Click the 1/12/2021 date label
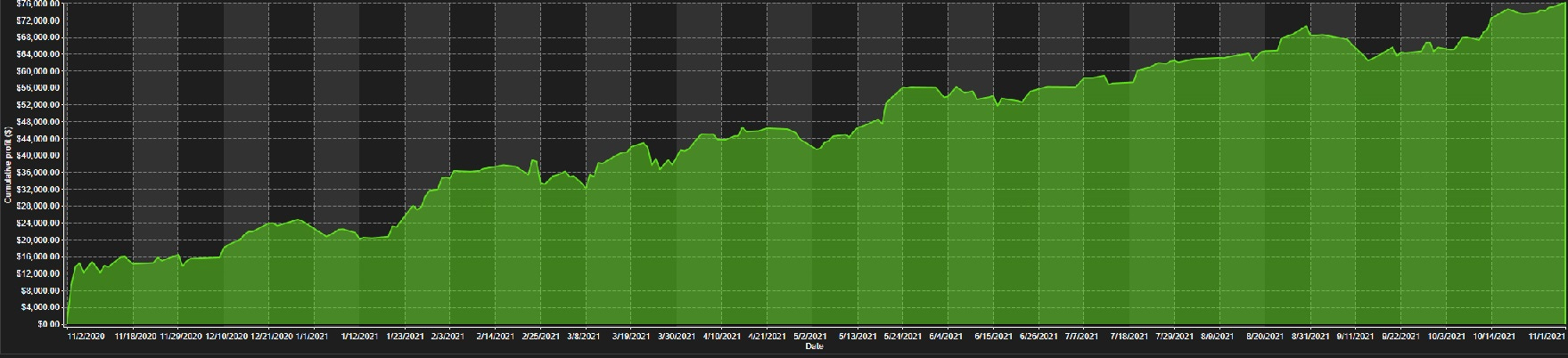Viewport: 1568px width, 358px height. [x=358, y=338]
